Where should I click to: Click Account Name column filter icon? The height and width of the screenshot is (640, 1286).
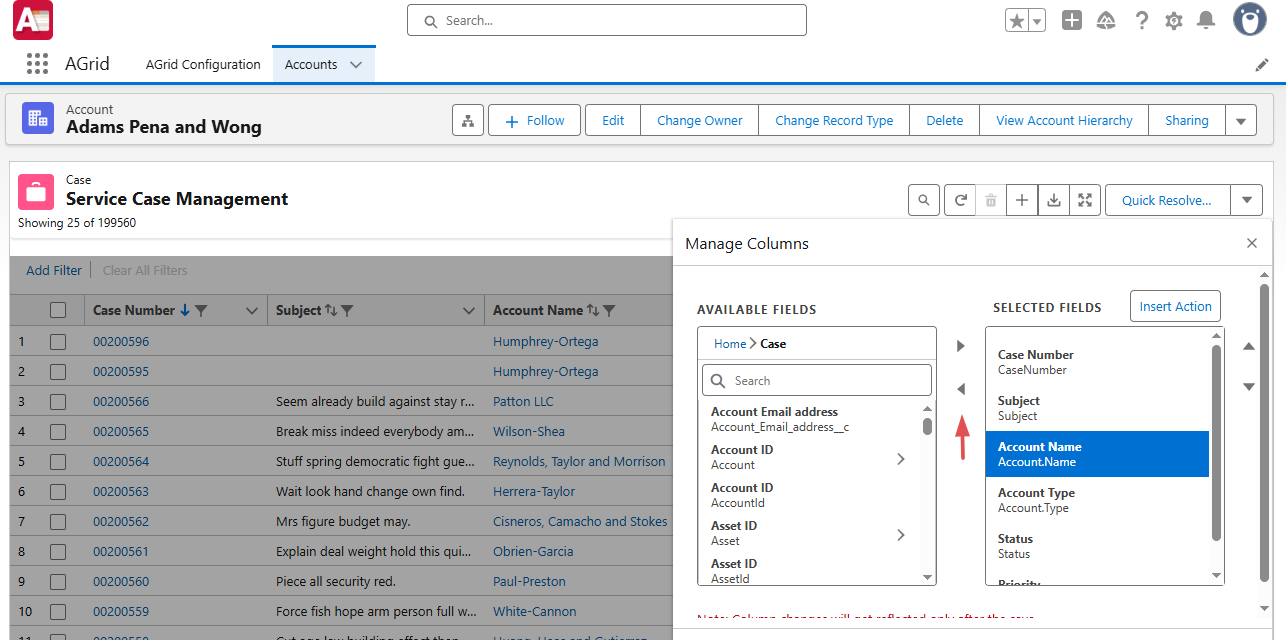coord(609,311)
